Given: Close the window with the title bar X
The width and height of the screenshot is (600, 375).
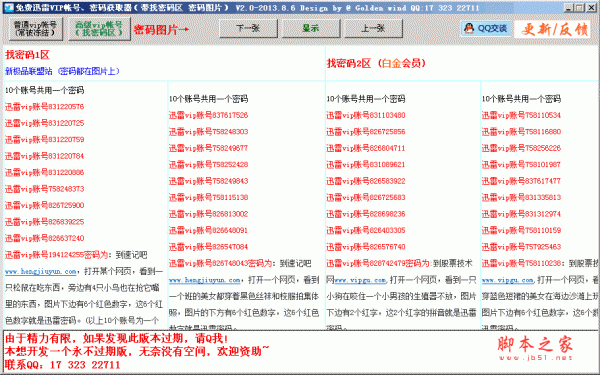Looking at the screenshot, I should 591,8.
